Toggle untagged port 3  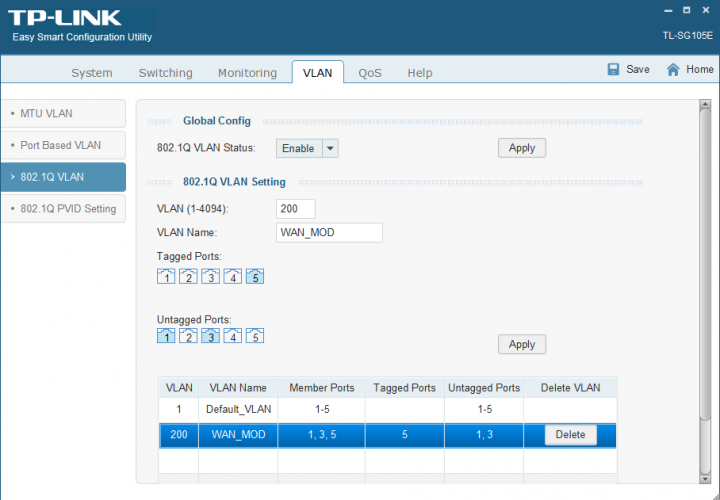(210, 336)
